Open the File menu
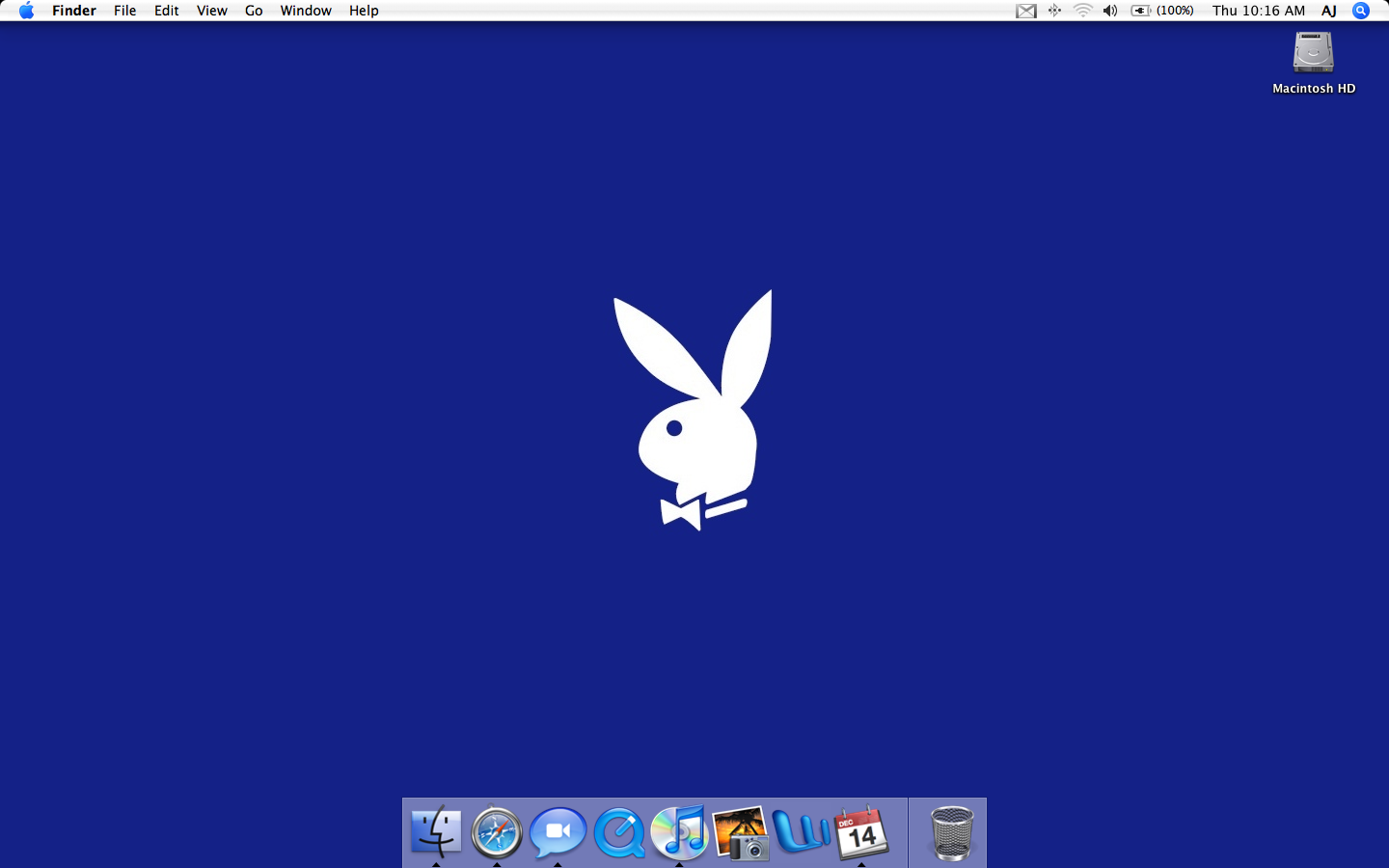The width and height of the screenshot is (1389, 868). click(x=124, y=11)
